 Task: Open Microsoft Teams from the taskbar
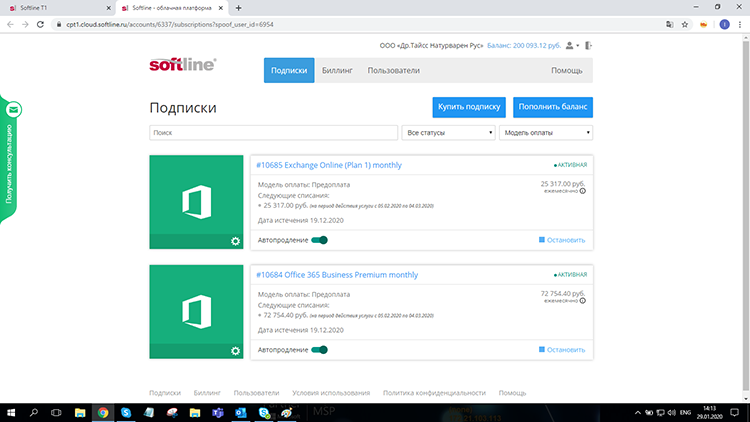coord(218,412)
